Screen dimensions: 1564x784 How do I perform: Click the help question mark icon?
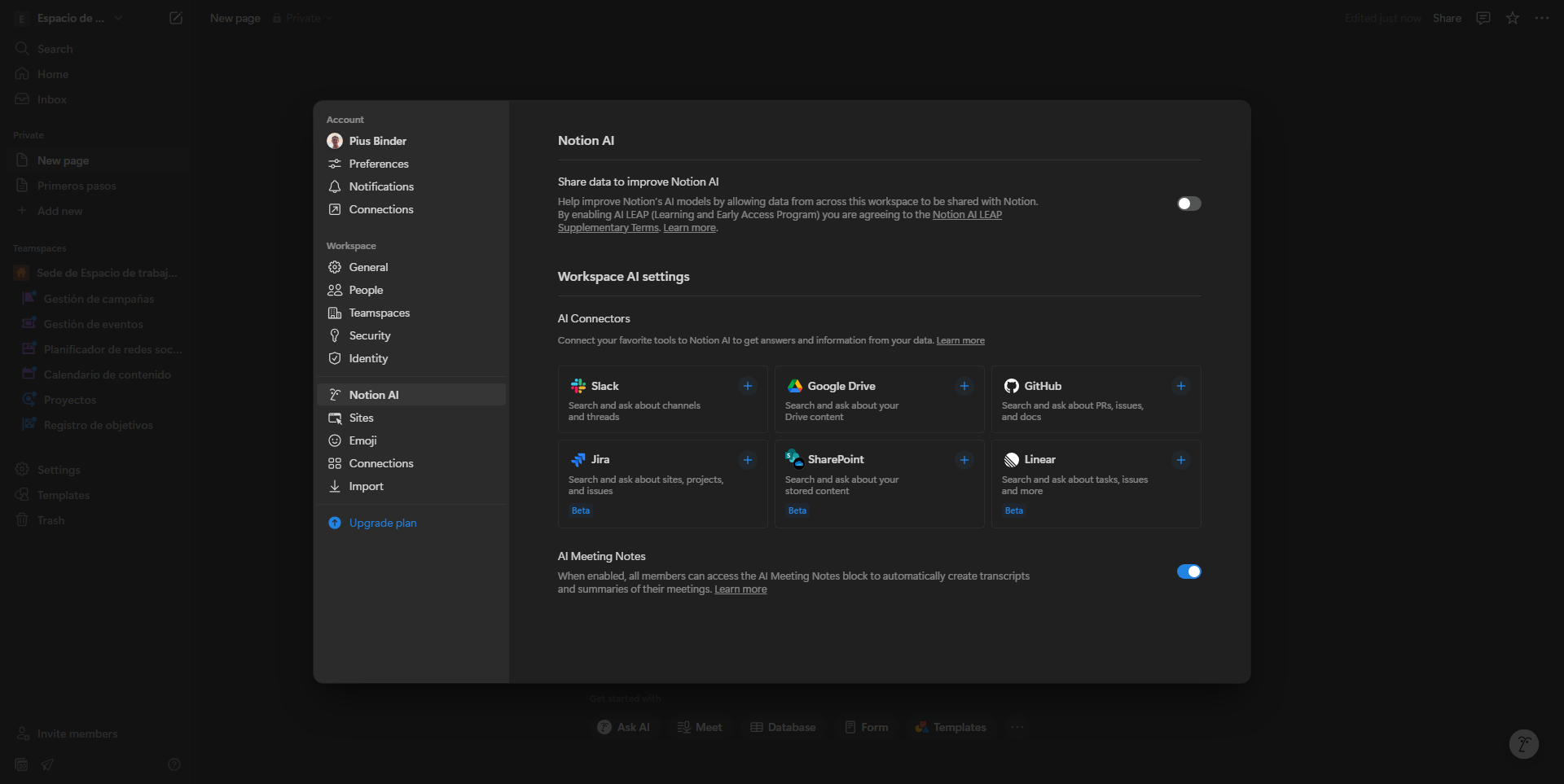[x=174, y=764]
